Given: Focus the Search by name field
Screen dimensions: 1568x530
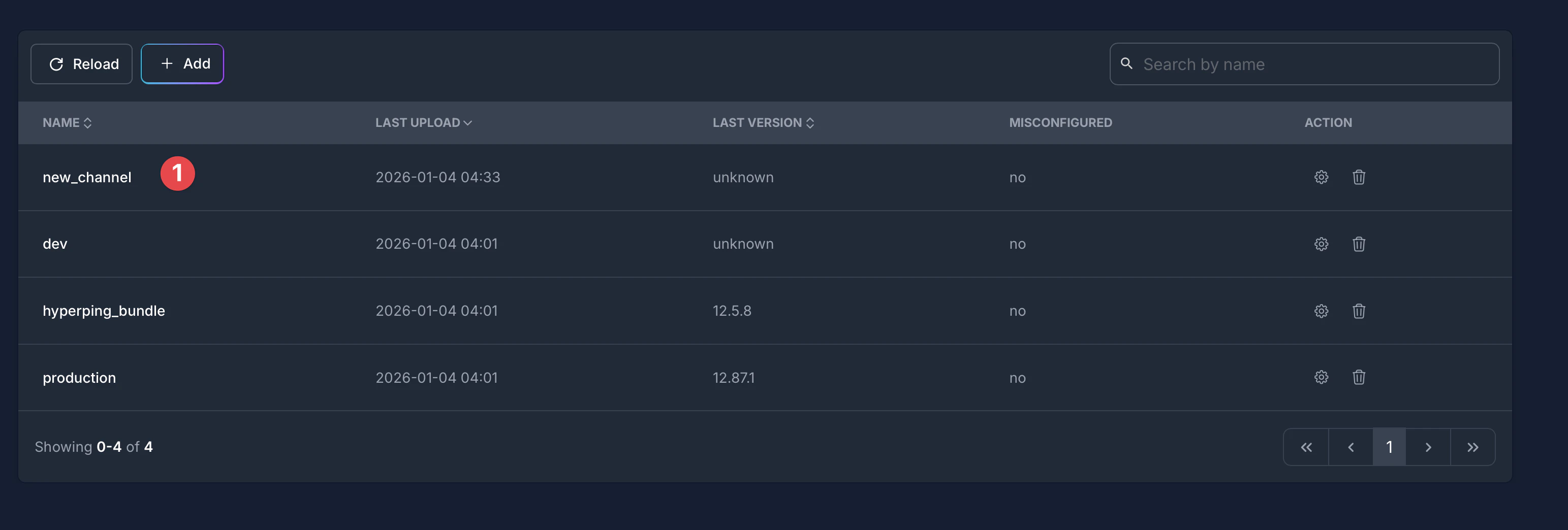Looking at the screenshot, I should pos(1315,64).
